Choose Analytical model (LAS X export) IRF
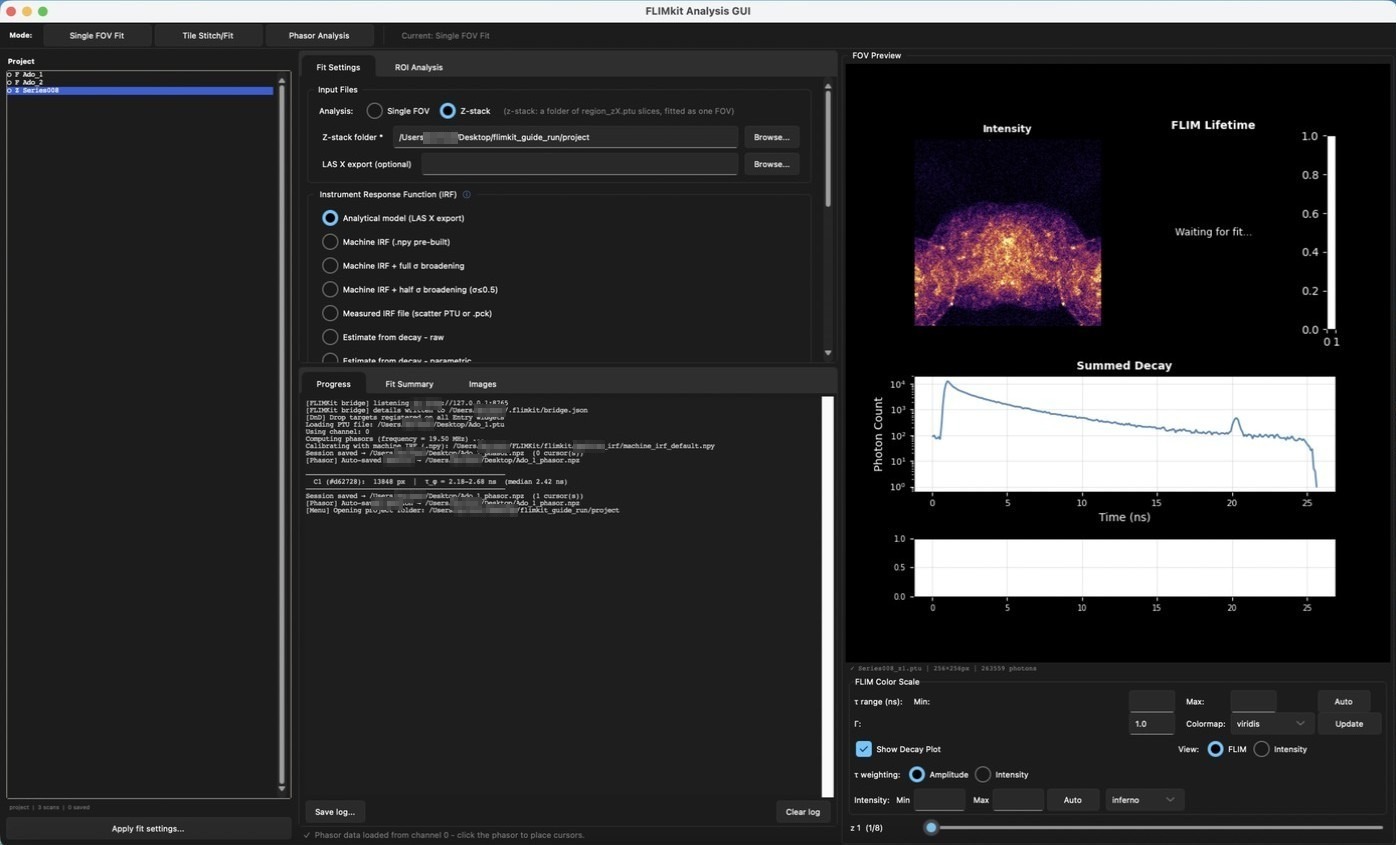 tap(330, 218)
